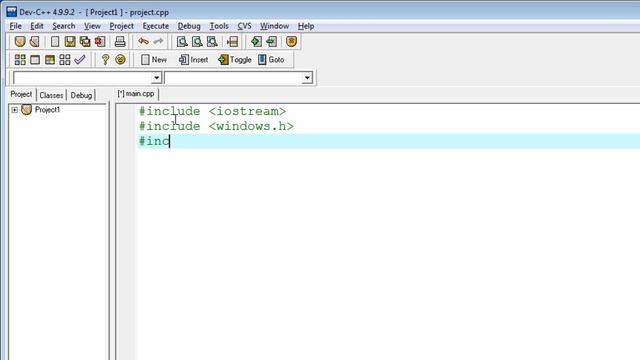Click inside the second empty combo box field
Image resolution: width=640 pixels, height=360 pixels.
click(x=233, y=78)
